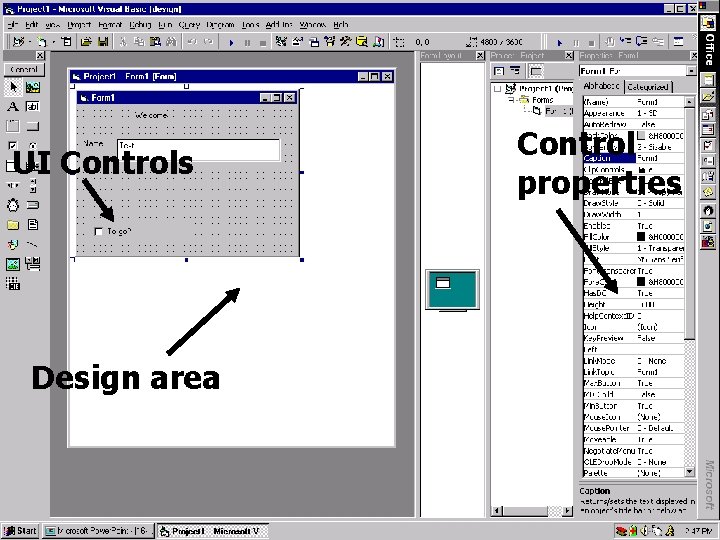Select the MousePointer property row

[633, 428]
